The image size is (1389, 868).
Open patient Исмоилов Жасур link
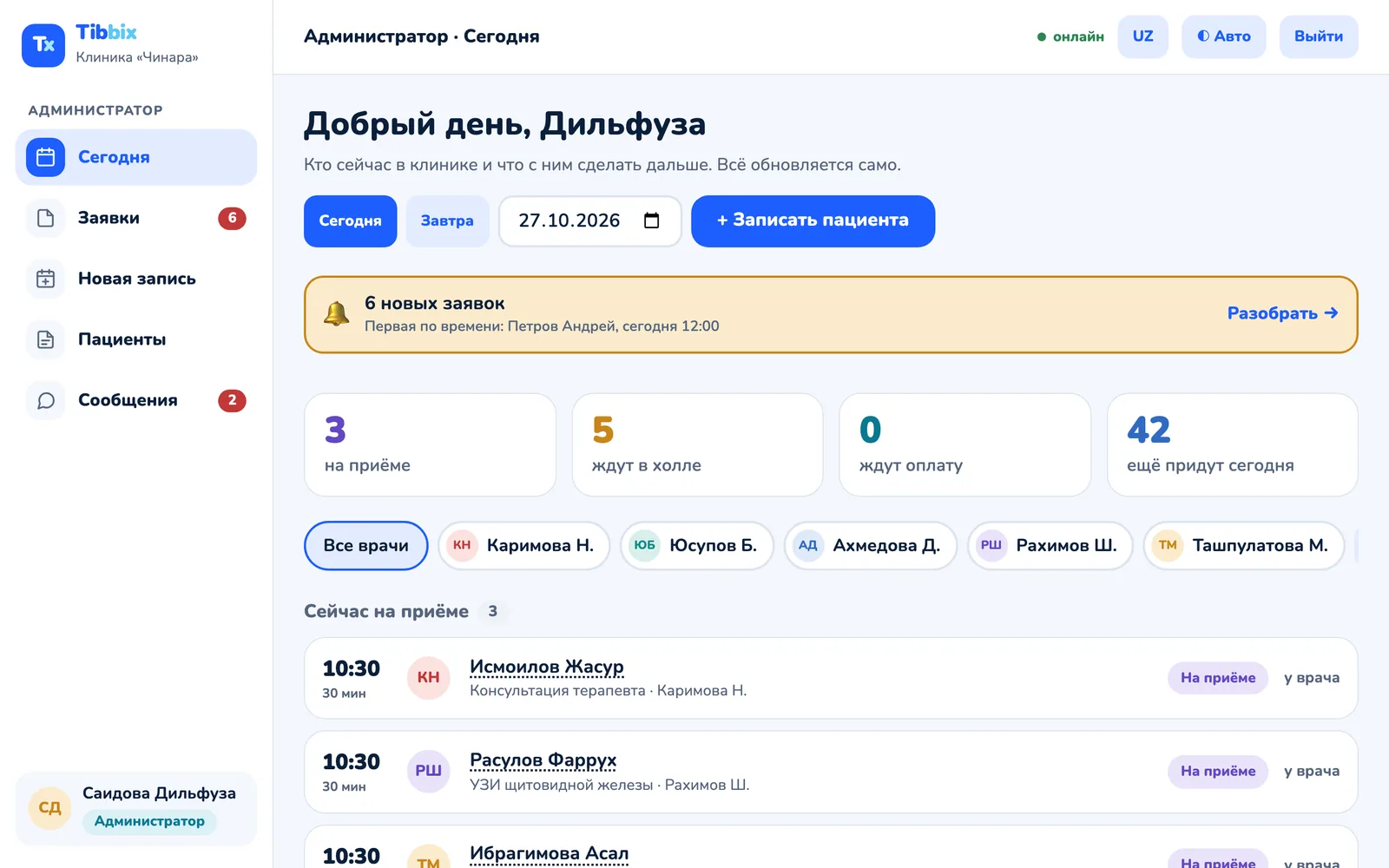[547, 667]
